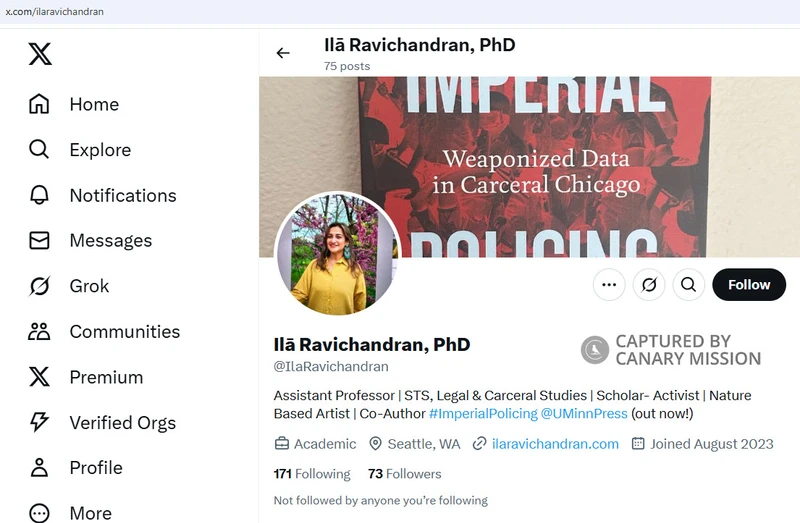
Task: Open the Communities people icon
Action: coord(39,332)
